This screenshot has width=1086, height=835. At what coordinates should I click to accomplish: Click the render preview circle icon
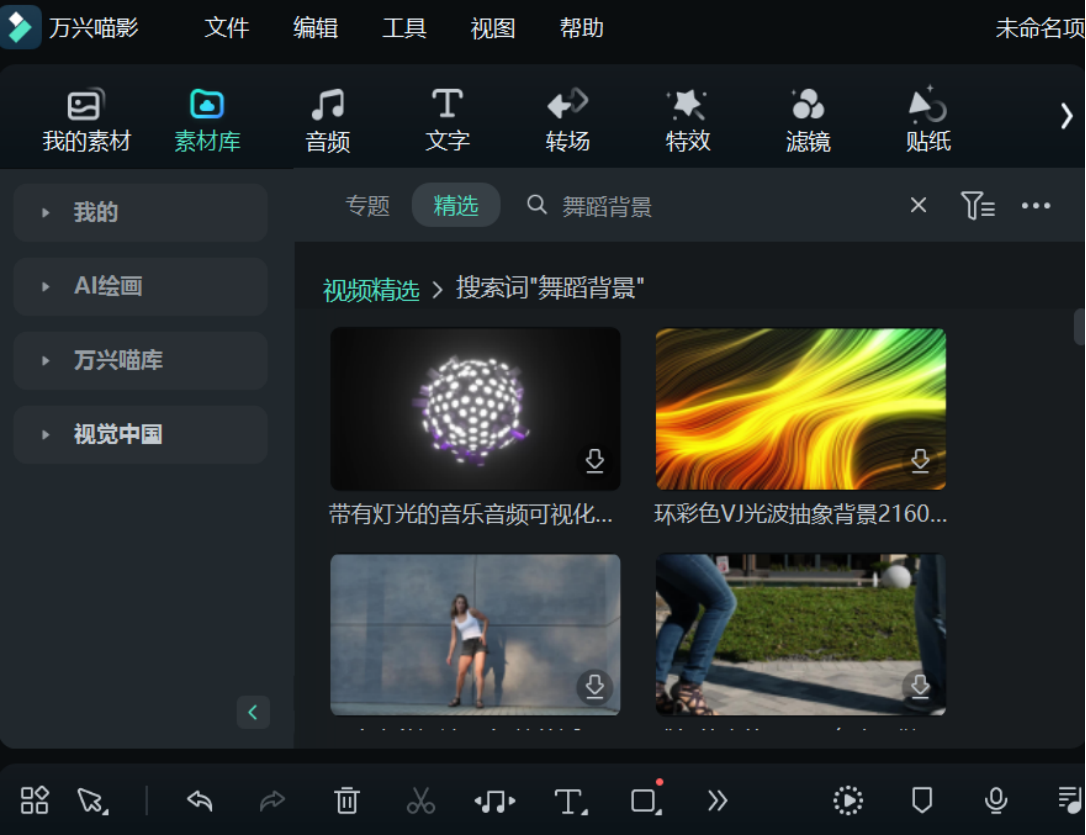pyautogui.click(x=848, y=800)
